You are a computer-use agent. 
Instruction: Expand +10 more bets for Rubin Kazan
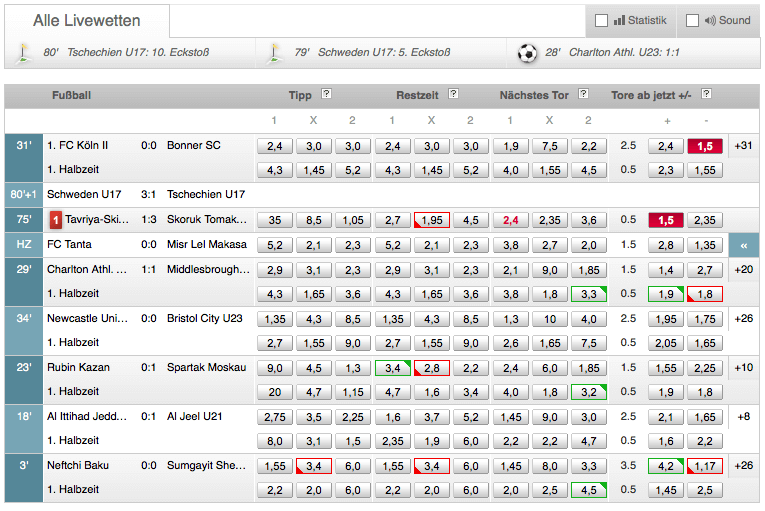click(x=744, y=368)
